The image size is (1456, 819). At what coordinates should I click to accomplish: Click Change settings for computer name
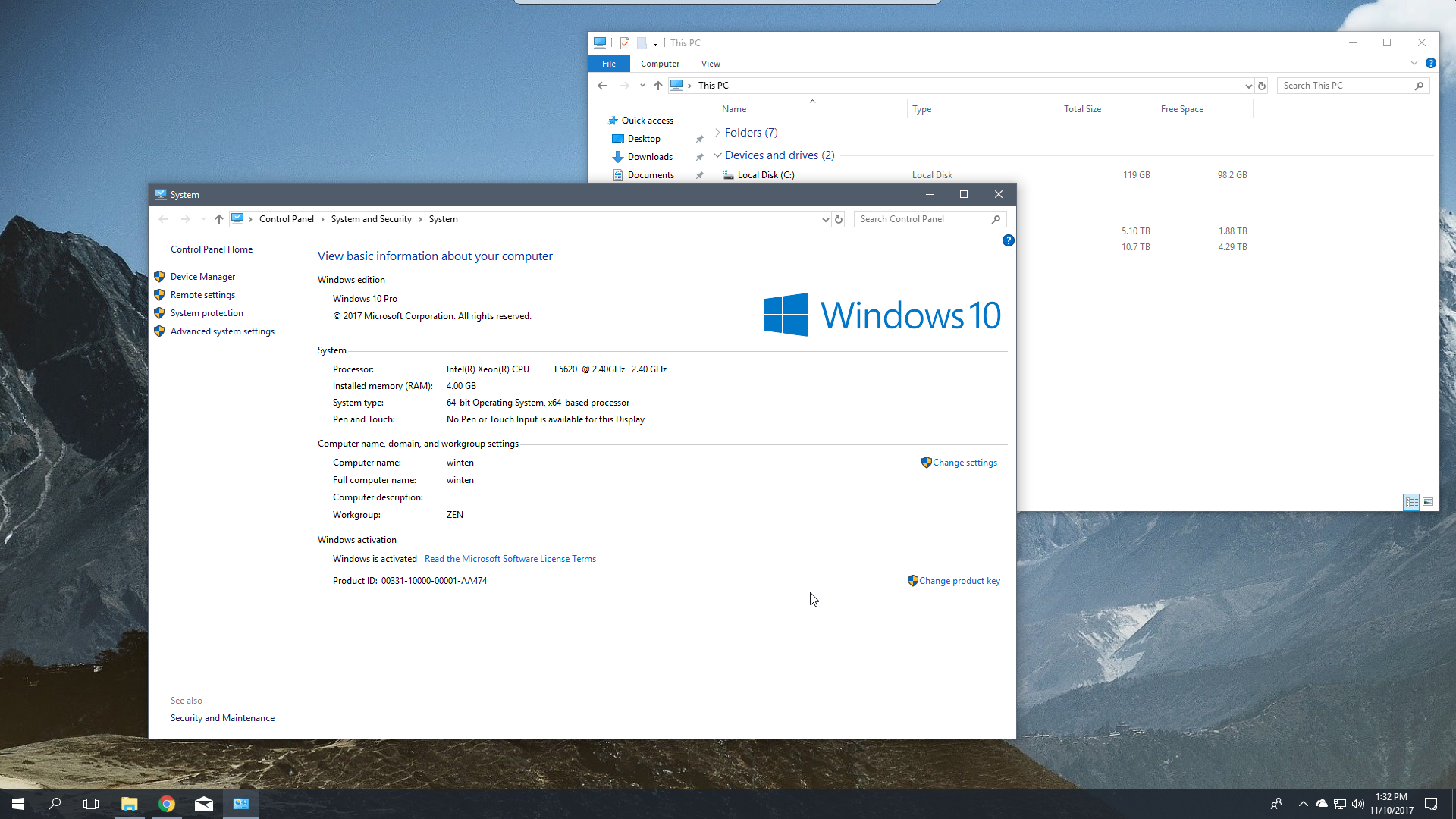[965, 463]
